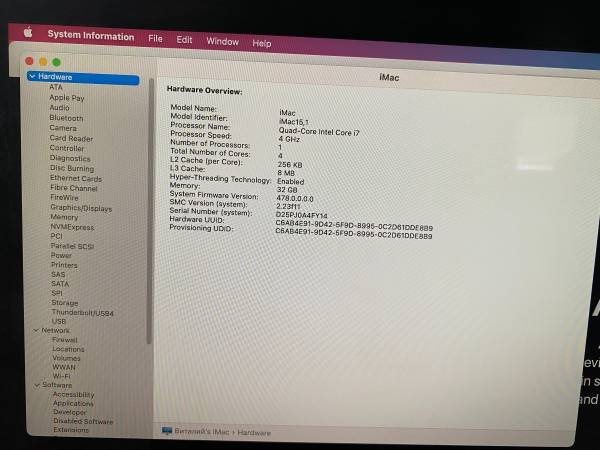The height and width of the screenshot is (450, 600).
Task: Click the green zoom window button
Action: [x=57, y=62]
